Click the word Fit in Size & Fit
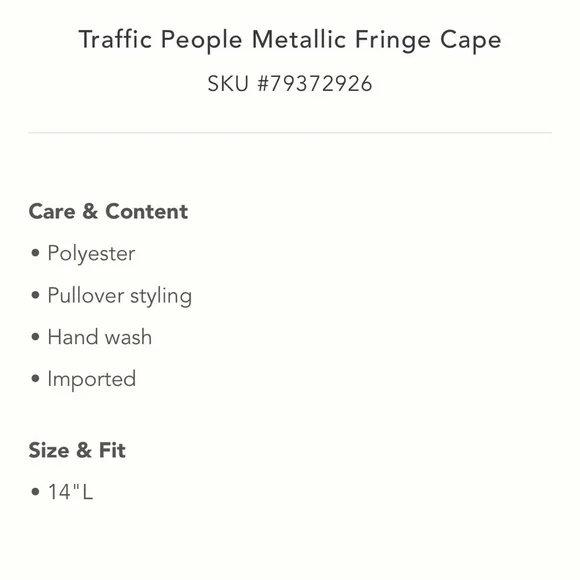Image resolution: width=580 pixels, height=580 pixels. click(x=112, y=450)
